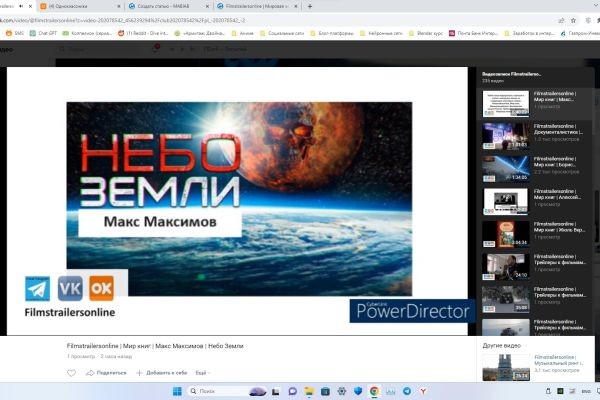Click the share arrow icon beside Поделиться
This screenshot has height=400, width=600.
pyautogui.click(x=90, y=373)
